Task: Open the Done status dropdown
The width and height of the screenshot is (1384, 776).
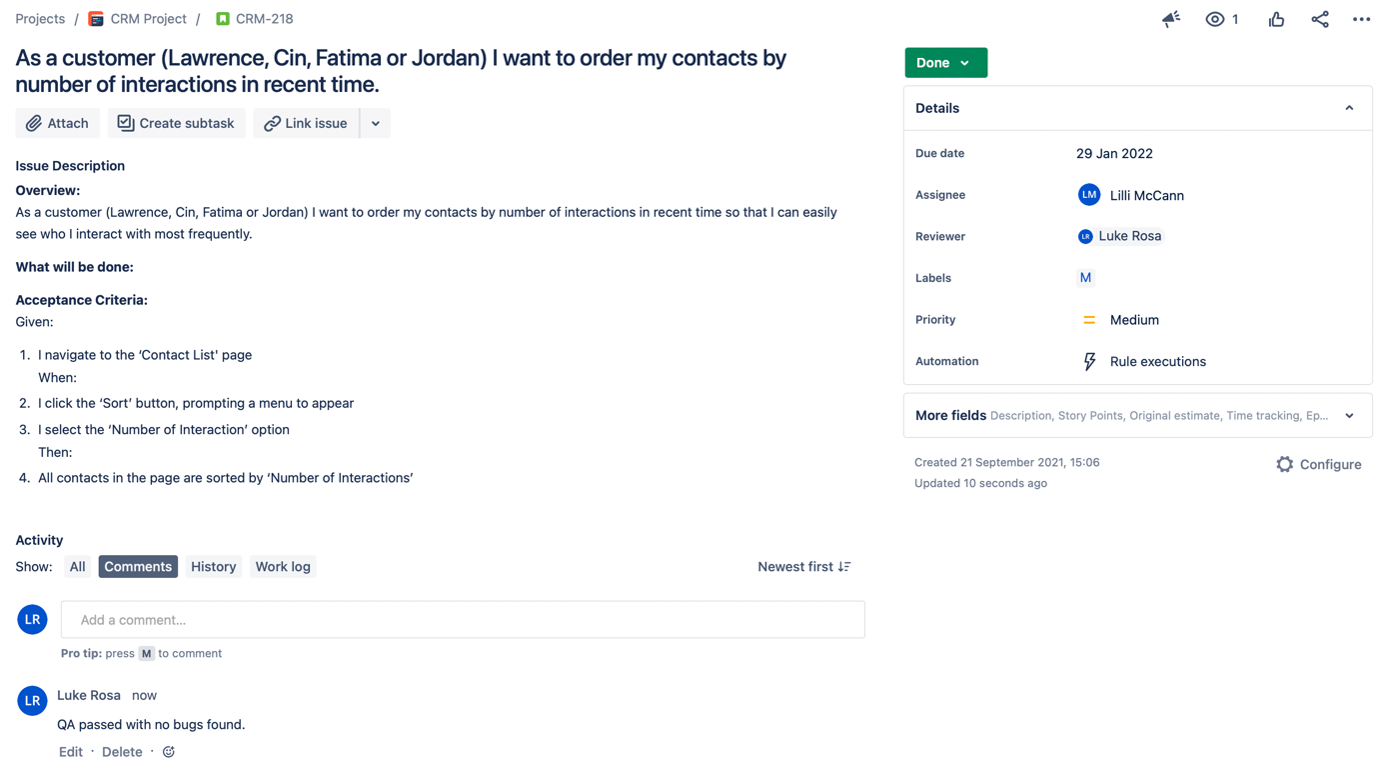Action: coord(945,62)
